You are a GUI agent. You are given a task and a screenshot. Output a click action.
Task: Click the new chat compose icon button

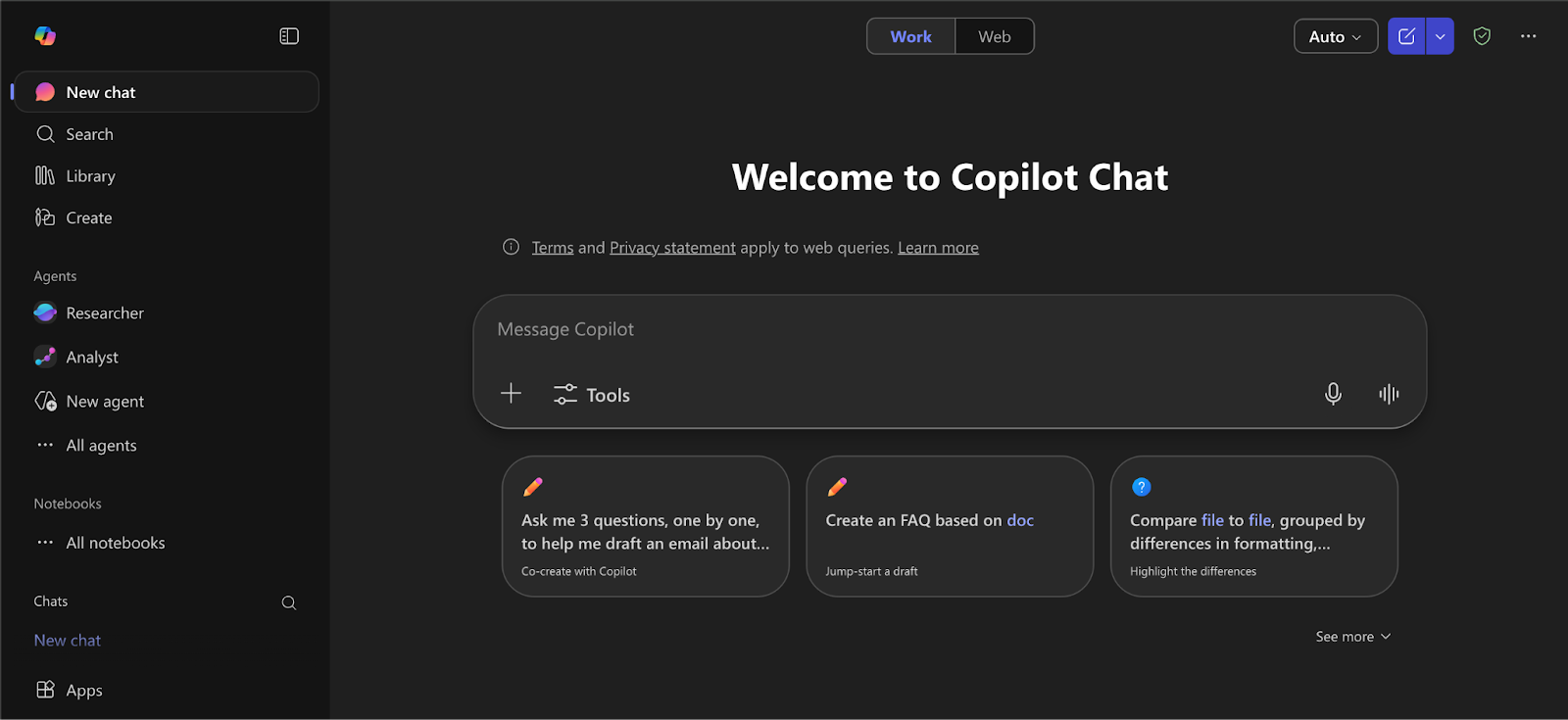(1406, 36)
